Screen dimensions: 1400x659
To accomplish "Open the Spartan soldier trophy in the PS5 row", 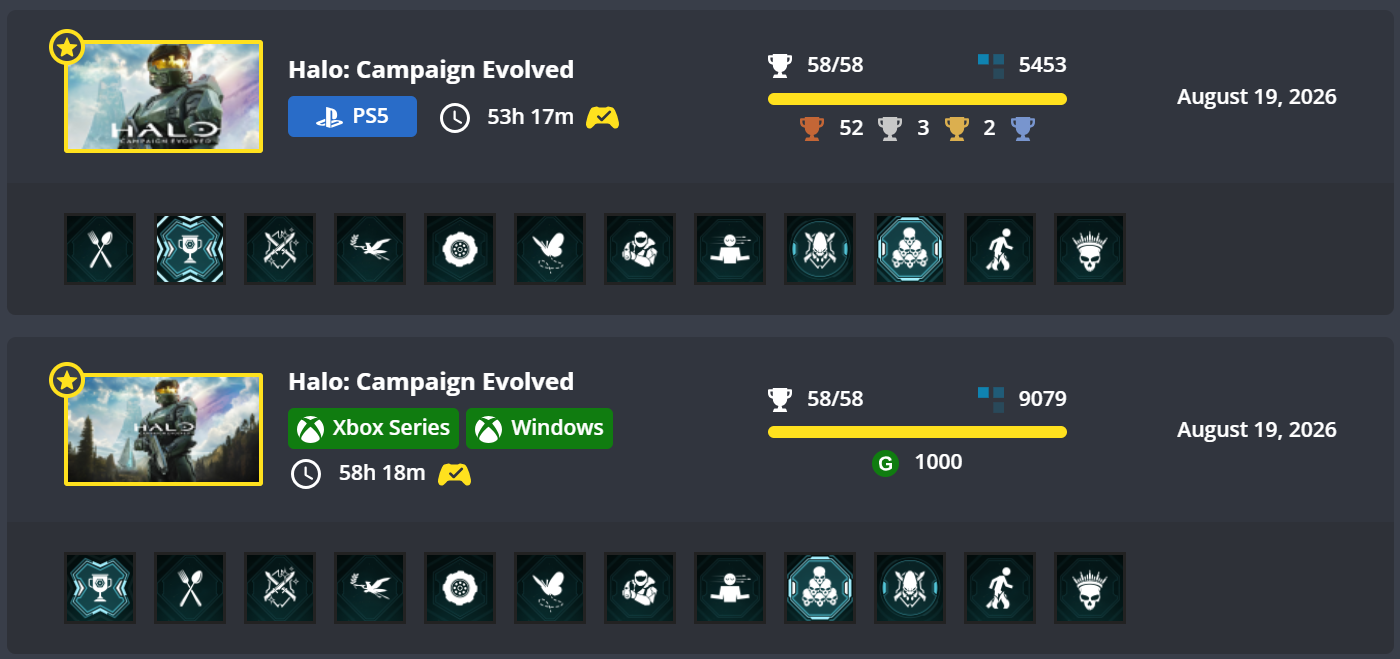I will tap(640, 249).
